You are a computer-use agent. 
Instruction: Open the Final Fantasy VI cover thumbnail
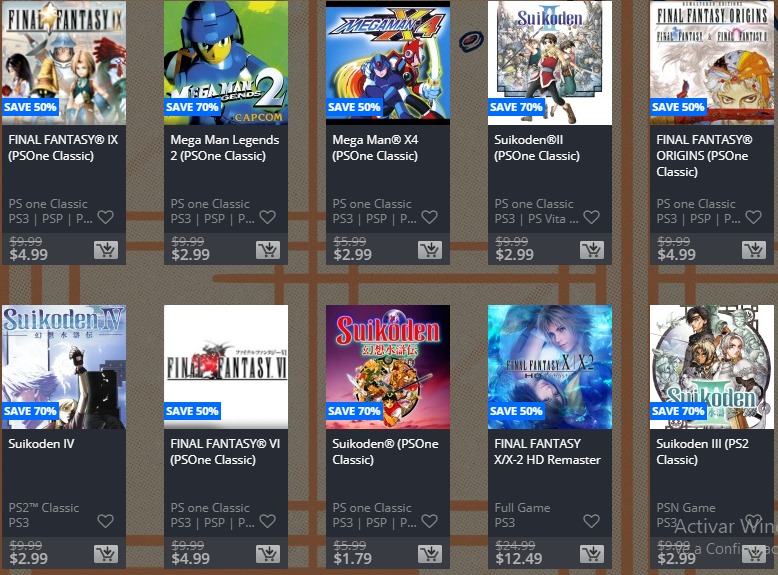[226, 367]
